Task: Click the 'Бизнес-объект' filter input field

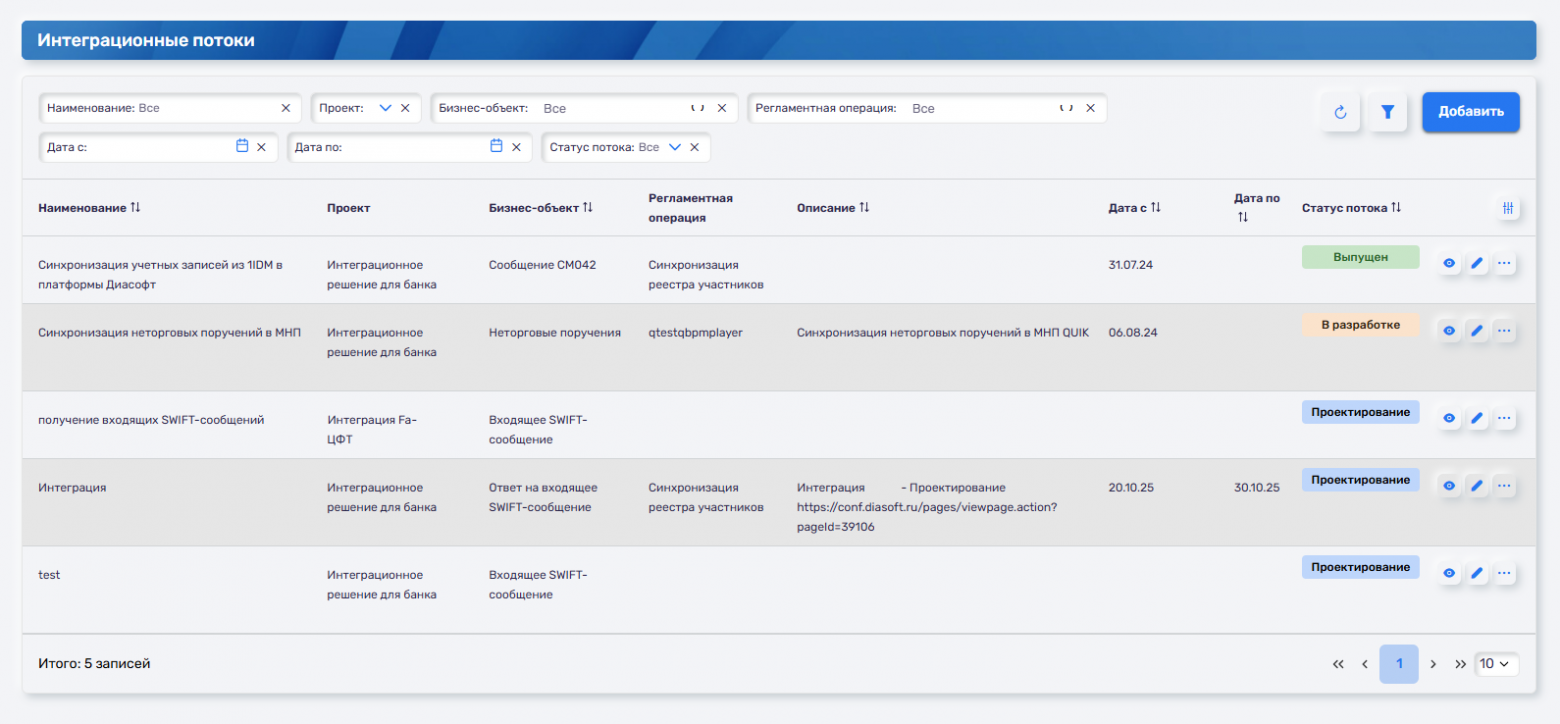Action: pyautogui.click(x=610, y=108)
